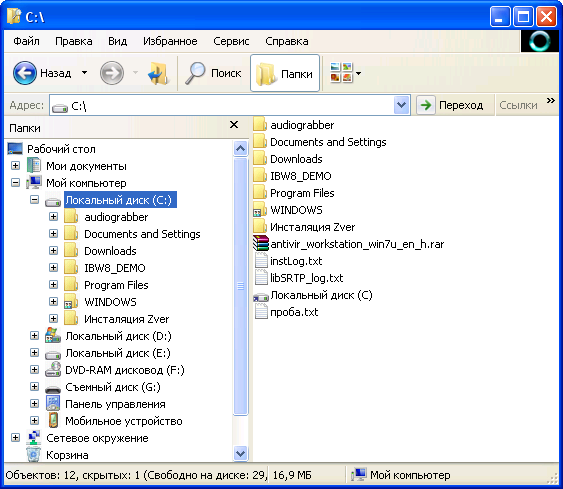This screenshot has width=563, height=489.
Task: Click Сетевое окружение network icon
Action: click(x=34, y=437)
